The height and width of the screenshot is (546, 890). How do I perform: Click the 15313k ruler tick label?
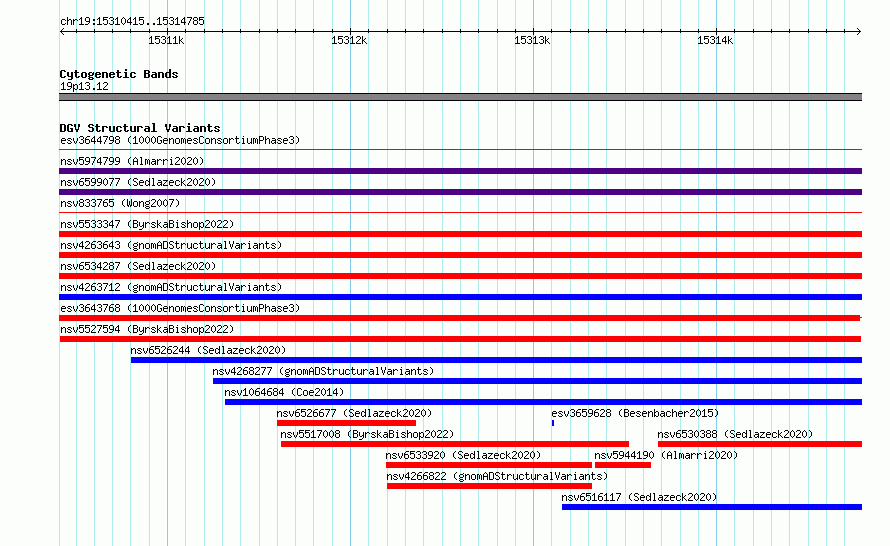pos(532,40)
